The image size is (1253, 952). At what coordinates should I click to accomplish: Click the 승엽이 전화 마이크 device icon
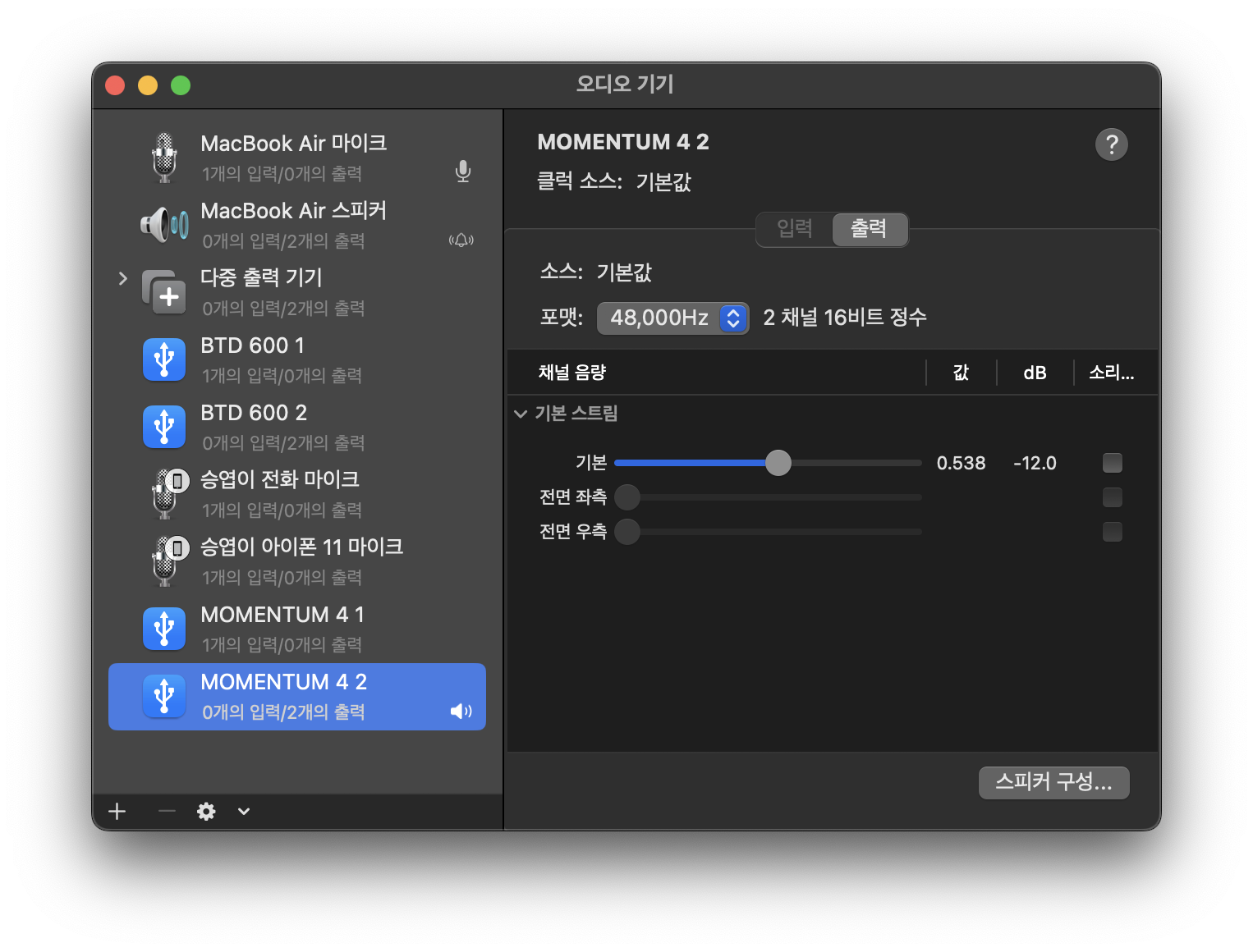(x=169, y=493)
